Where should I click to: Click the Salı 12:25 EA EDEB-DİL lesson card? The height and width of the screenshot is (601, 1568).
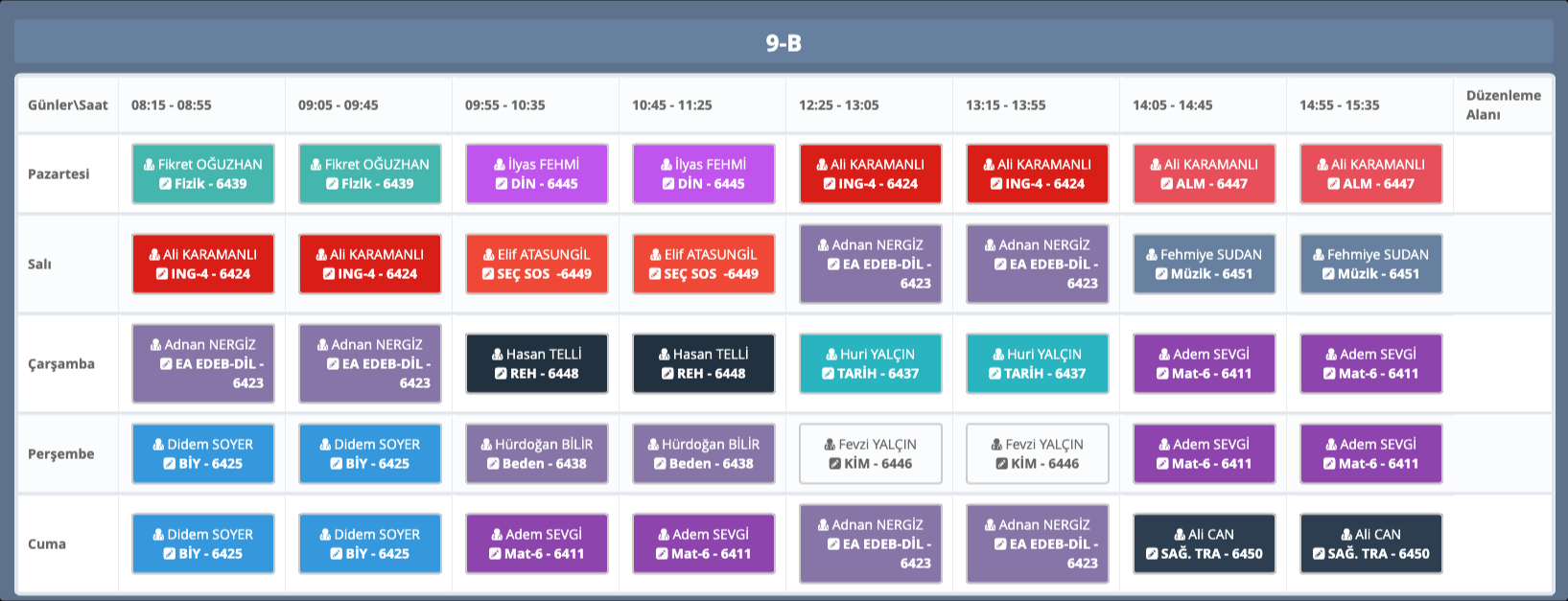point(870,265)
